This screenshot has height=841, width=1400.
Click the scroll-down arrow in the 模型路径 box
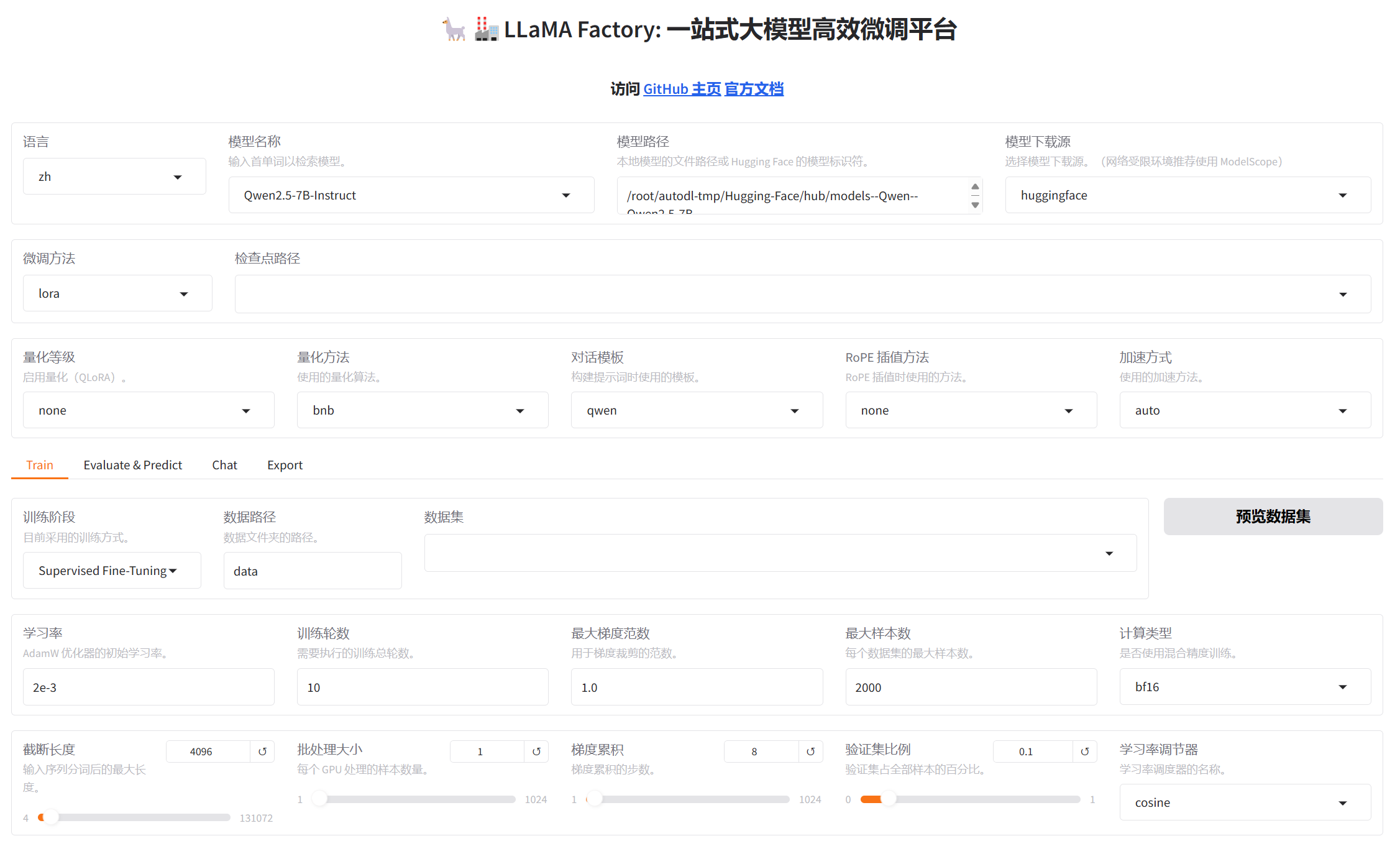click(975, 205)
